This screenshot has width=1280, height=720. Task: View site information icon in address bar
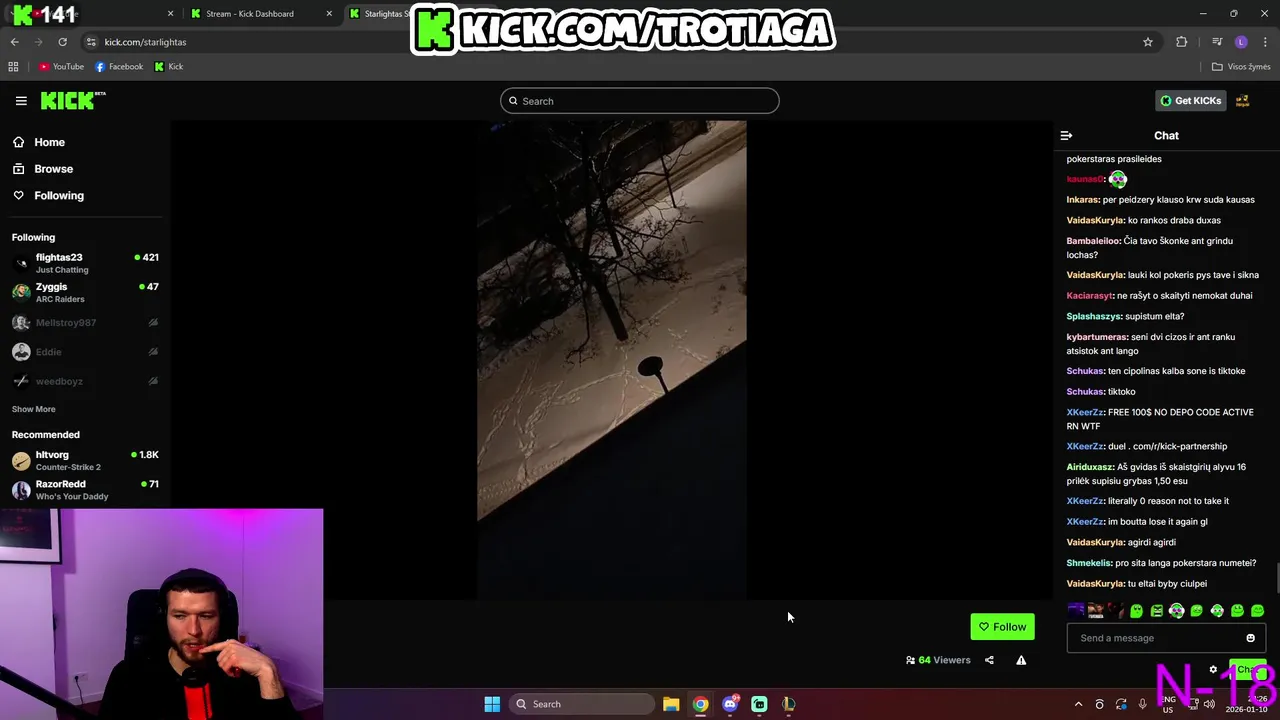click(x=91, y=42)
